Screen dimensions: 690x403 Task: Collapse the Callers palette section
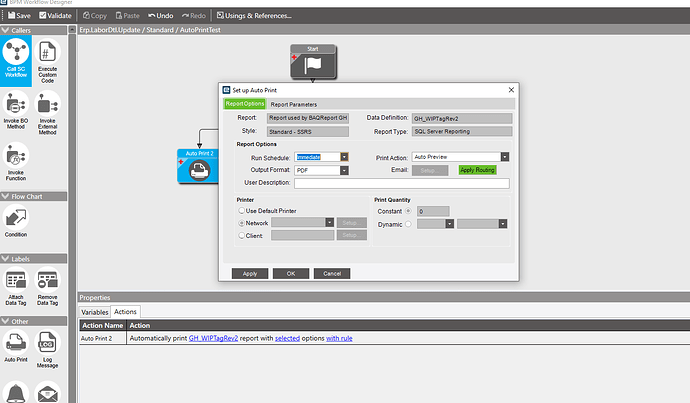pyautogui.click(x=5, y=30)
